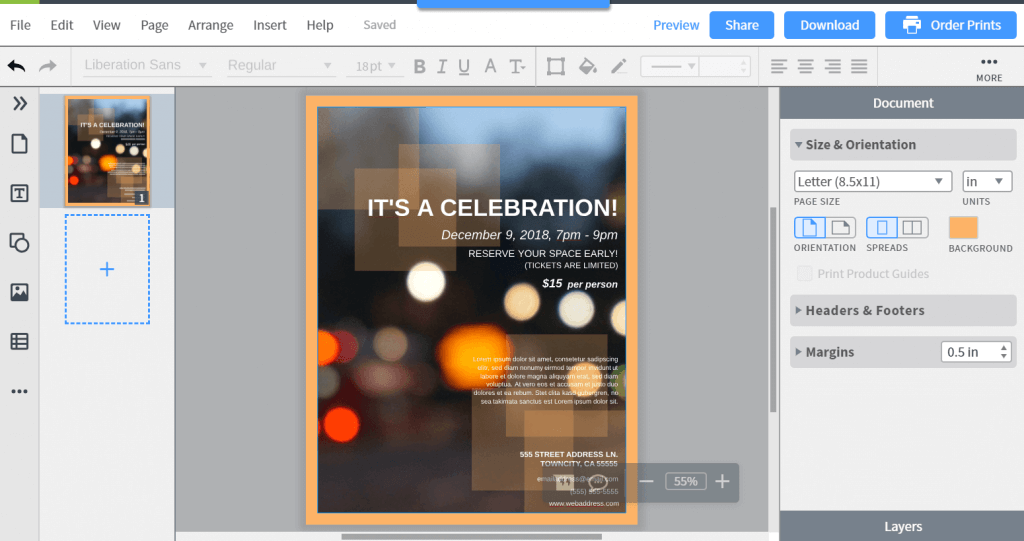Select the line color pencil tool
1024x541 pixels.
click(618, 66)
